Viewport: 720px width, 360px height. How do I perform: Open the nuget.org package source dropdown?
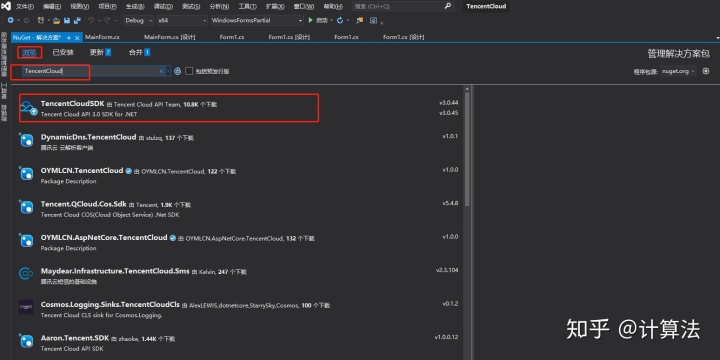[x=678, y=71]
